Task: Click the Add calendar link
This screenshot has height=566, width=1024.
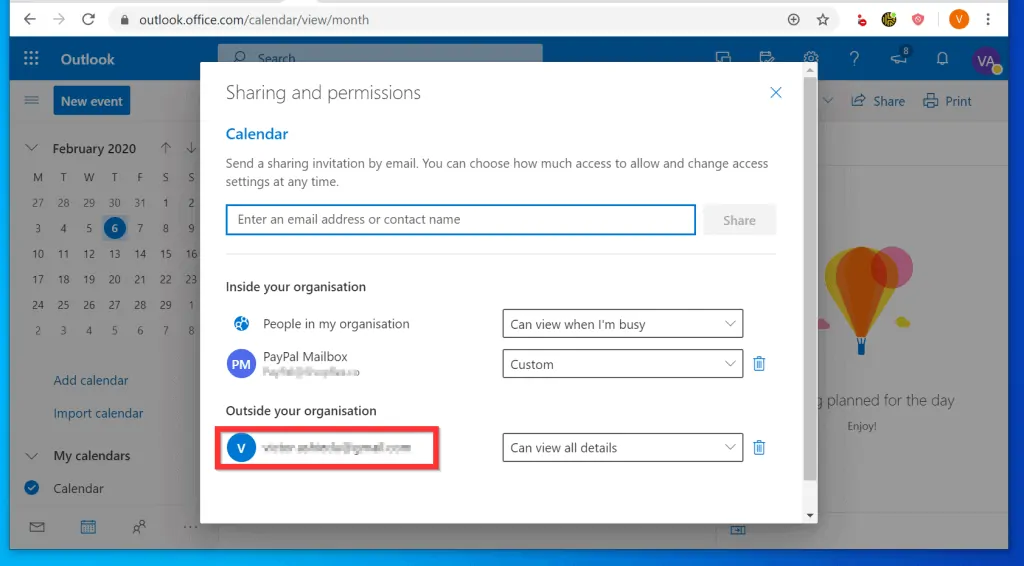Action: [91, 380]
